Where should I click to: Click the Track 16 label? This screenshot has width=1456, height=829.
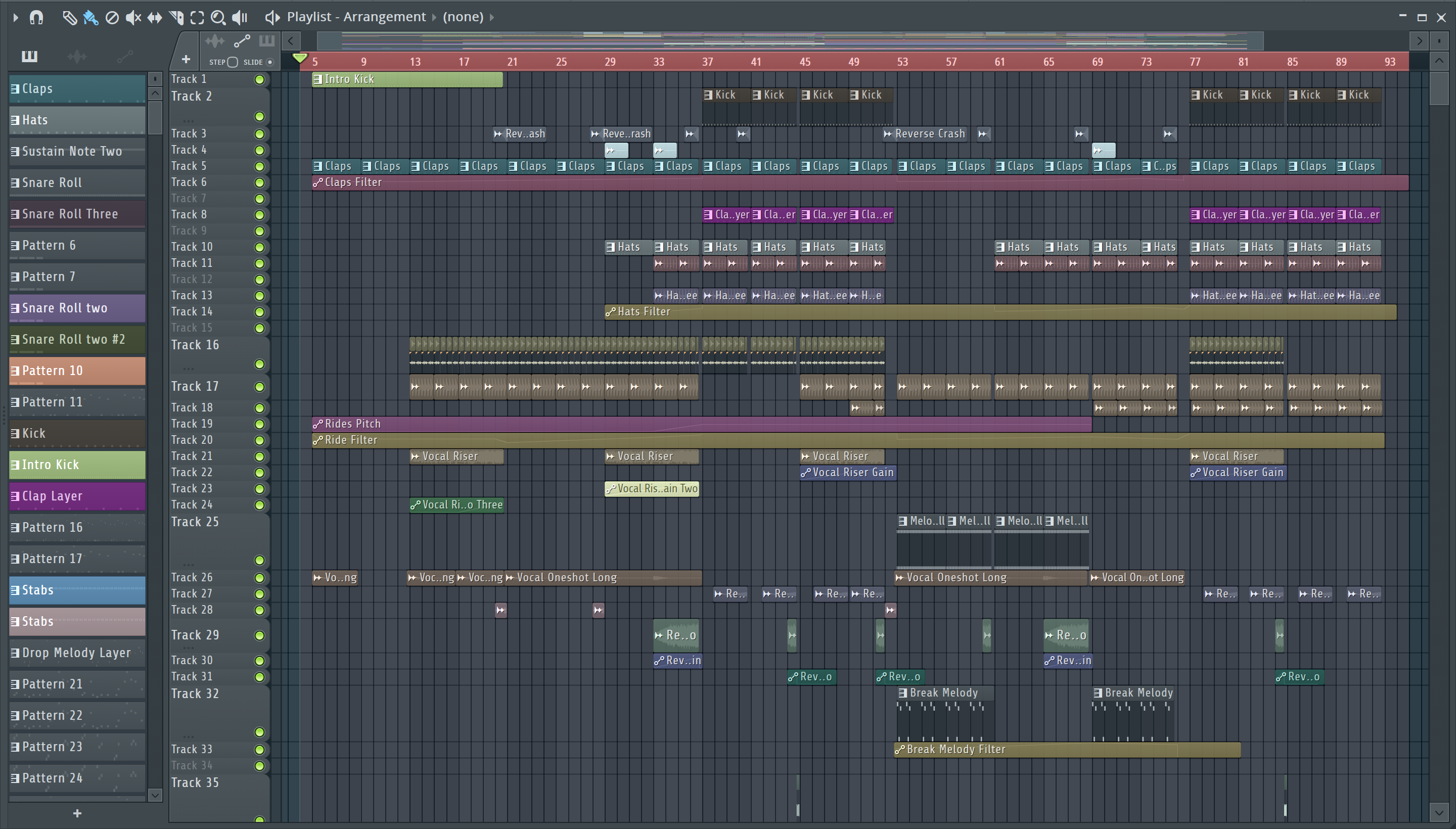coord(195,345)
